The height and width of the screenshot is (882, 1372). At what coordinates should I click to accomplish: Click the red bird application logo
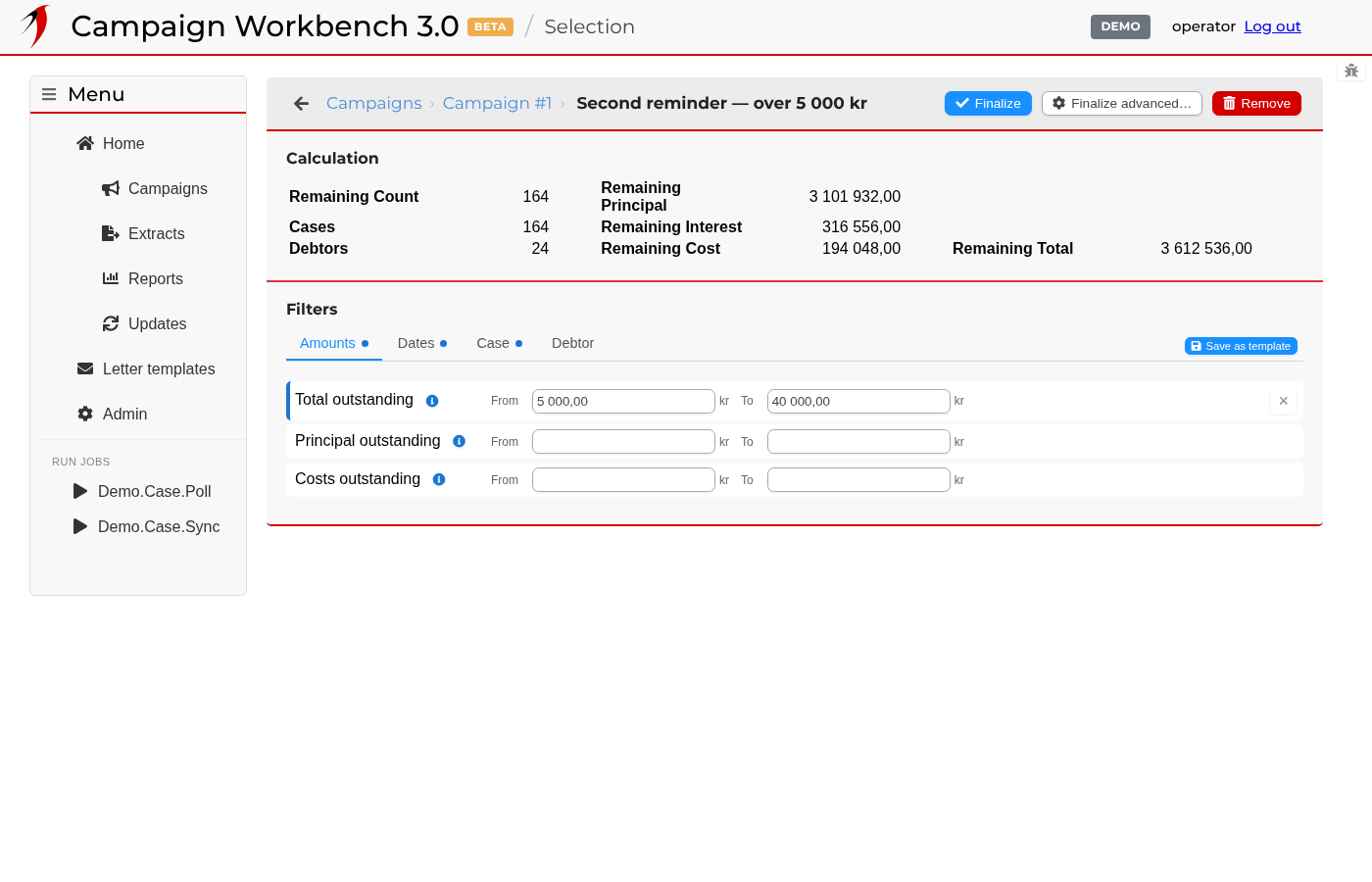click(x=36, y=25)
